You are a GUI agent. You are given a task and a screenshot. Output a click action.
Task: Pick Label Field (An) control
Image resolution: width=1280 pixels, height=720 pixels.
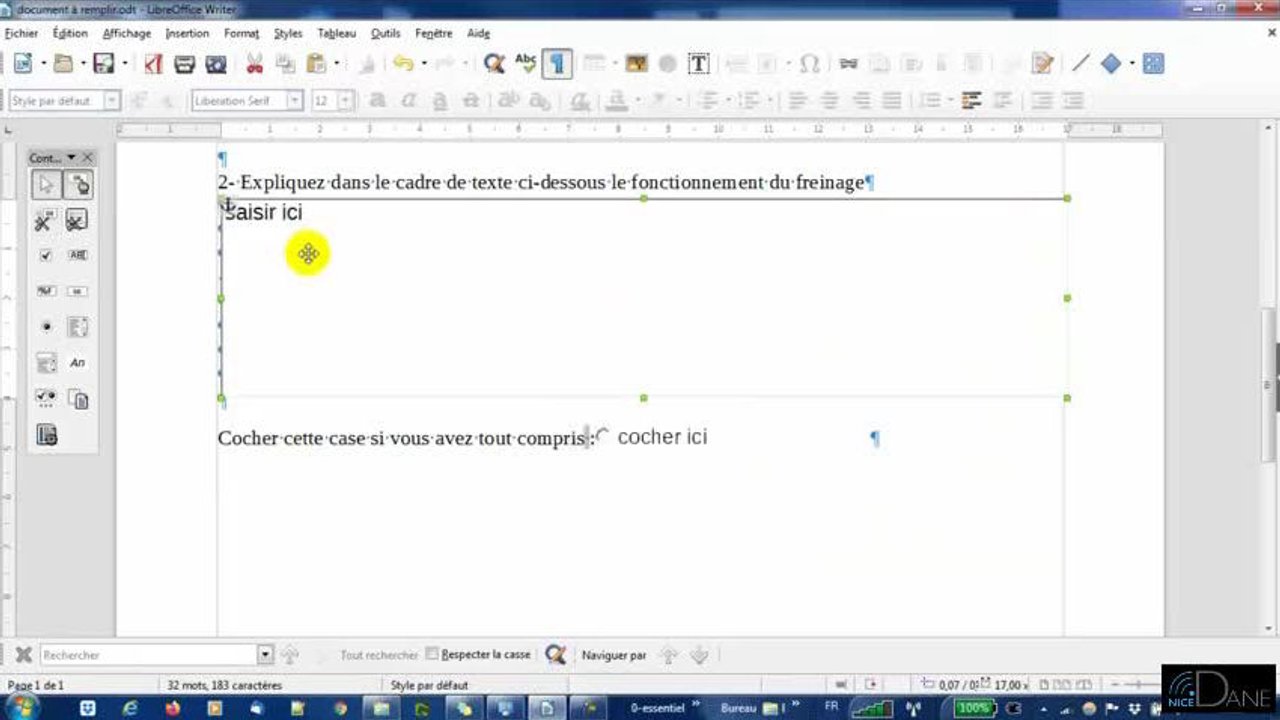click(78, 363)
